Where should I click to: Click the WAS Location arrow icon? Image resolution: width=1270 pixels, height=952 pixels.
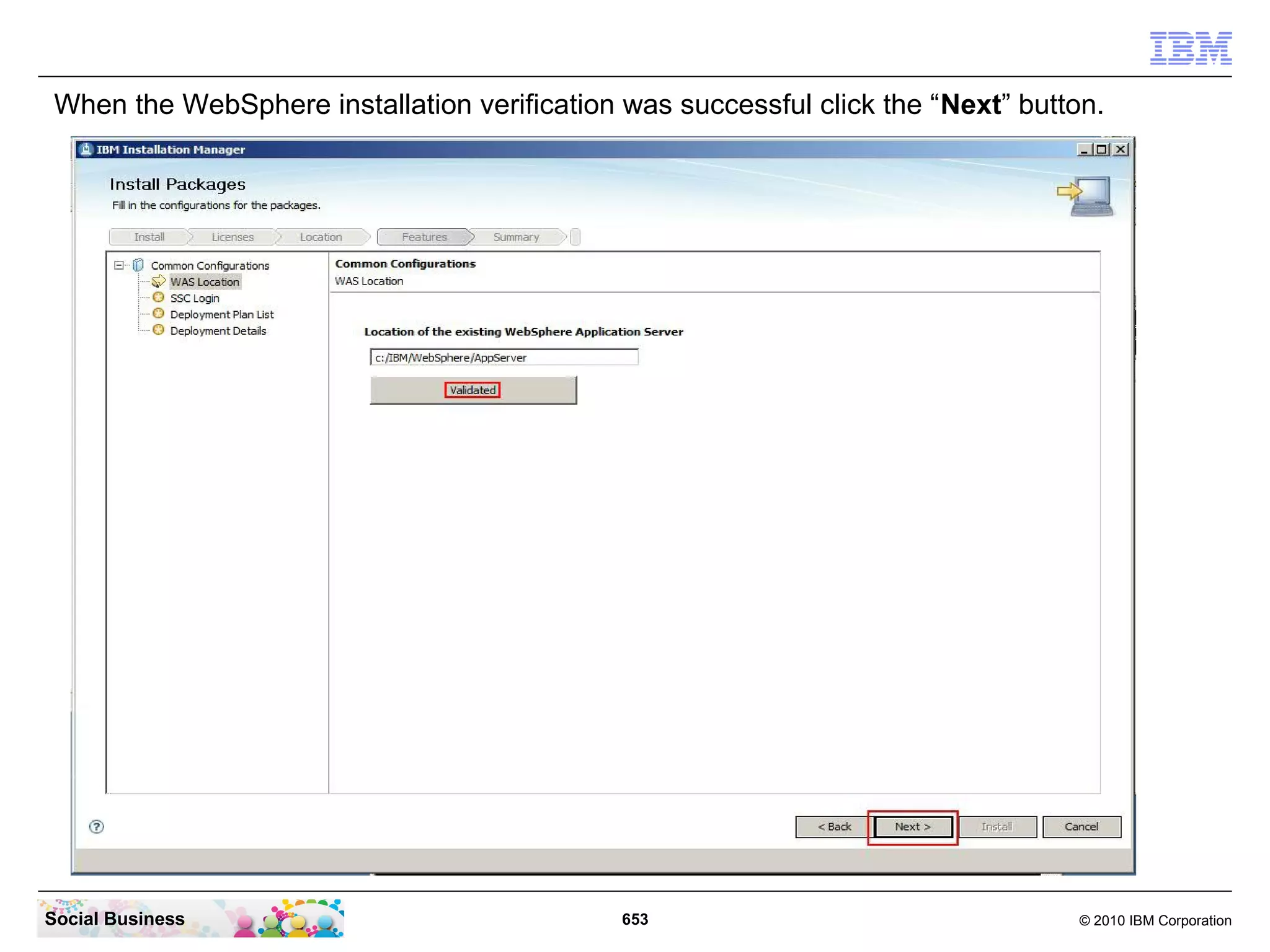click(159, 281)
